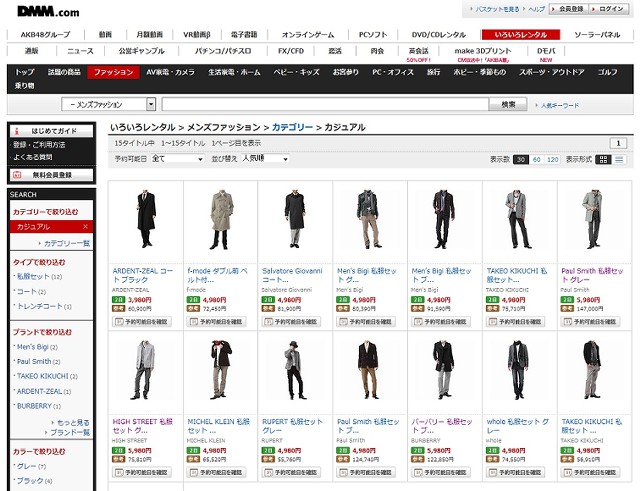The image size is (640, 491).
Task: Set display count to 30
Action: point(520,160)
